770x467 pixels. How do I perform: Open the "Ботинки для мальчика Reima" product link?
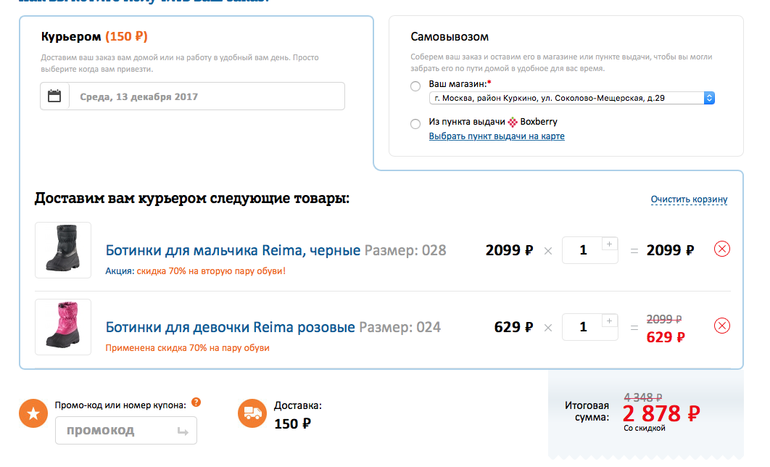(232, 250)
